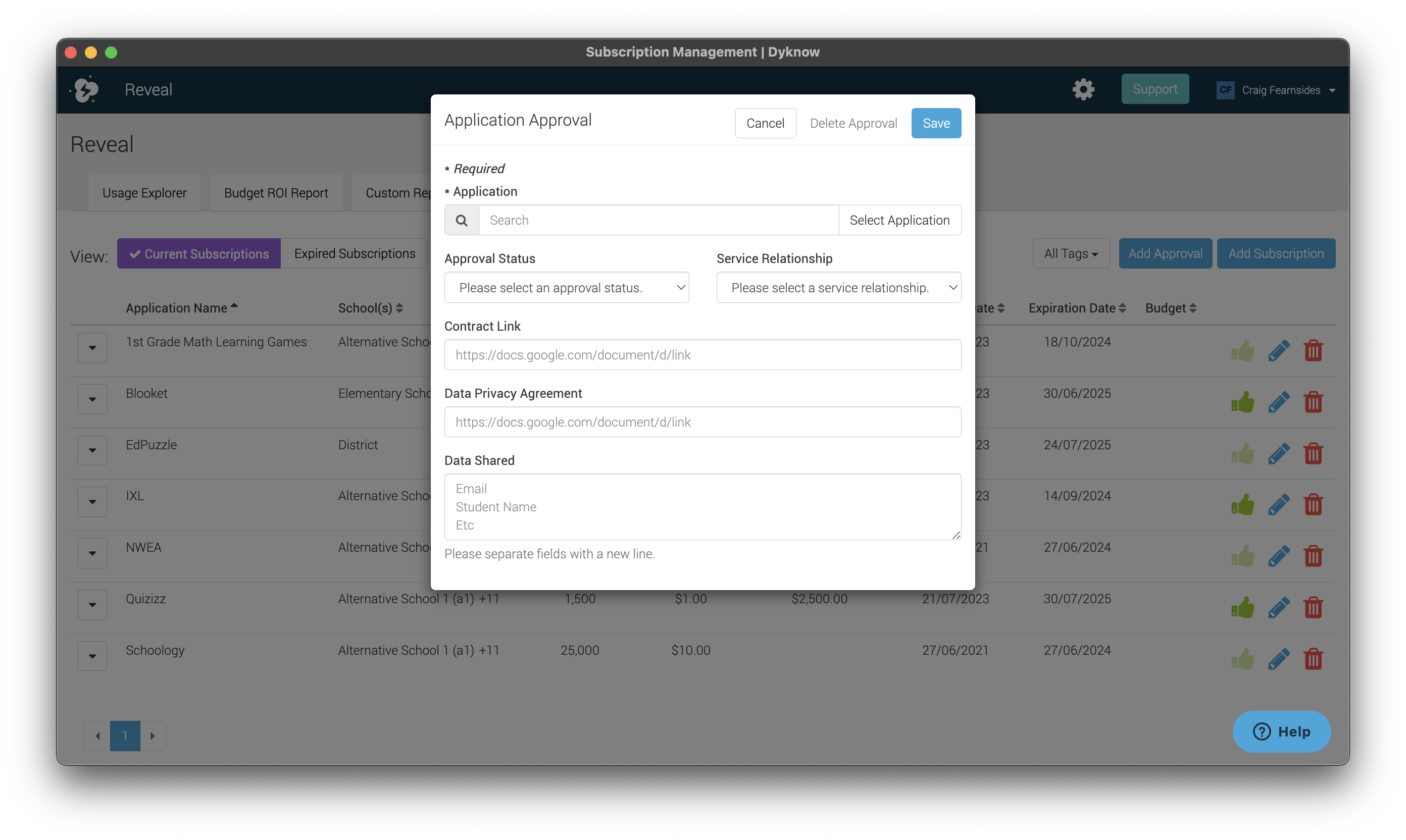
Task: Sort by School(s) column
Action: click(370, 308)
